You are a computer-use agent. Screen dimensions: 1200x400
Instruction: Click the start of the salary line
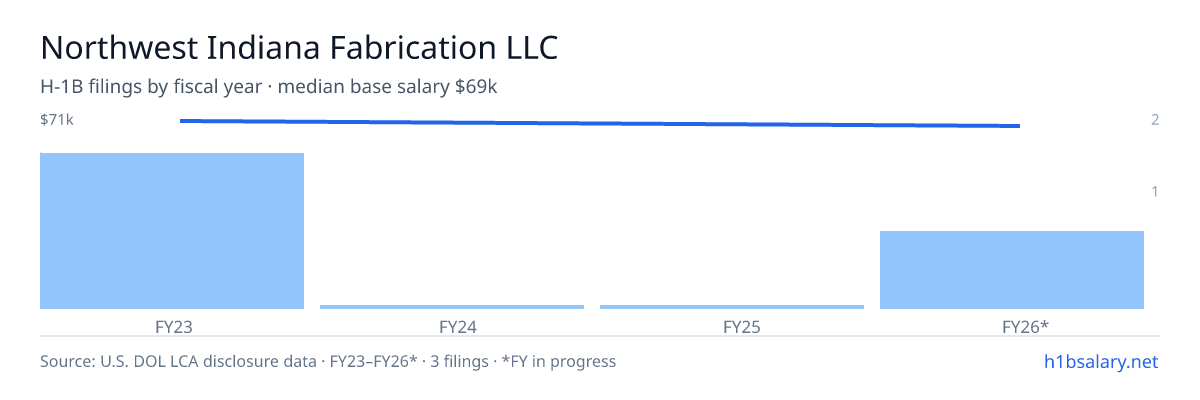181,121
